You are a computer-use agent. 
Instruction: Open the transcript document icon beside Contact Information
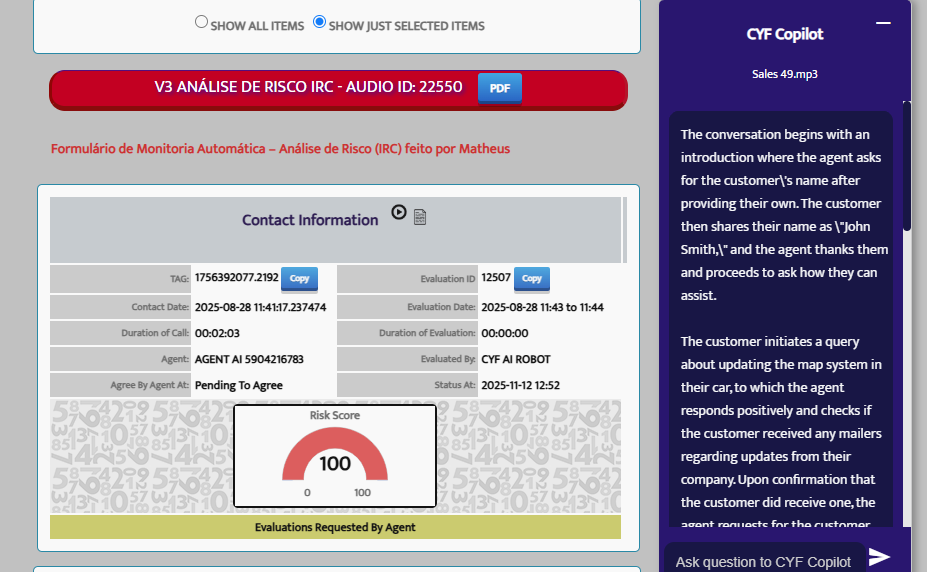[420, 217]
